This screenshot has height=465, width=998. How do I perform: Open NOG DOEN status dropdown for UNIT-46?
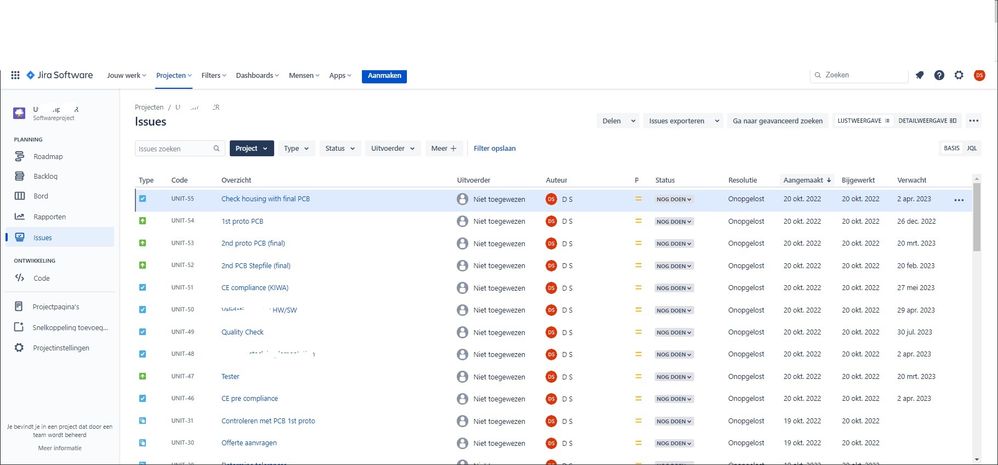click(x=674, y=399)
